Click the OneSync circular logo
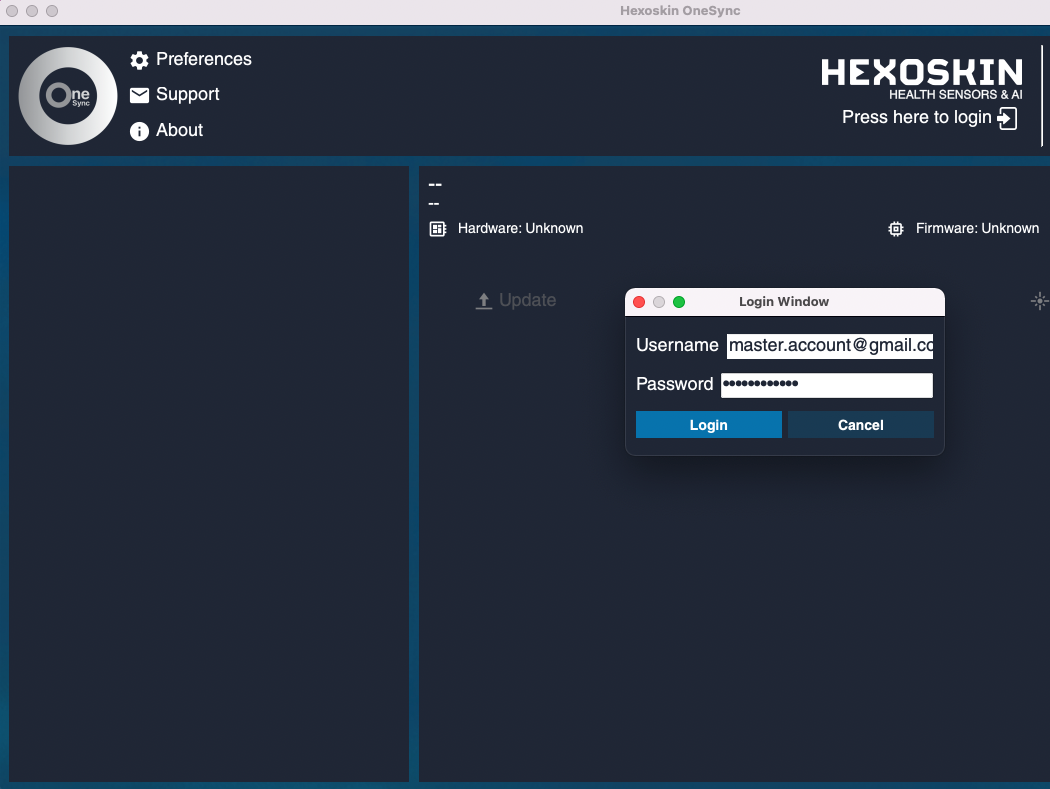The image size is (1050, 789). coord(67,95)
